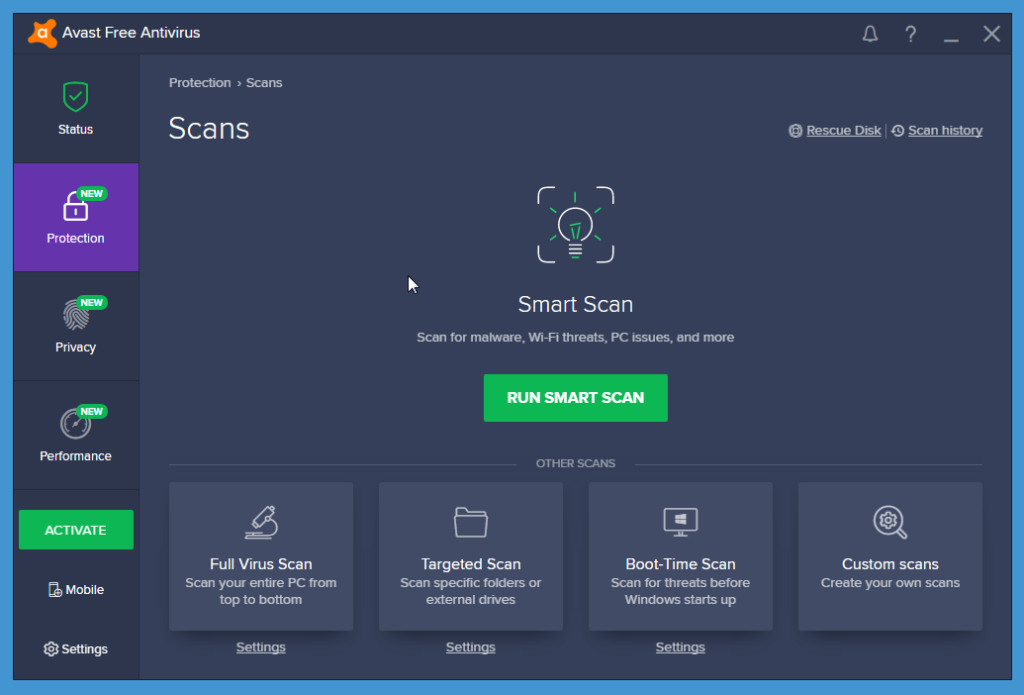
Task: Run the Smart Scan
Action: pyautogui.click(x=575, y=398)
